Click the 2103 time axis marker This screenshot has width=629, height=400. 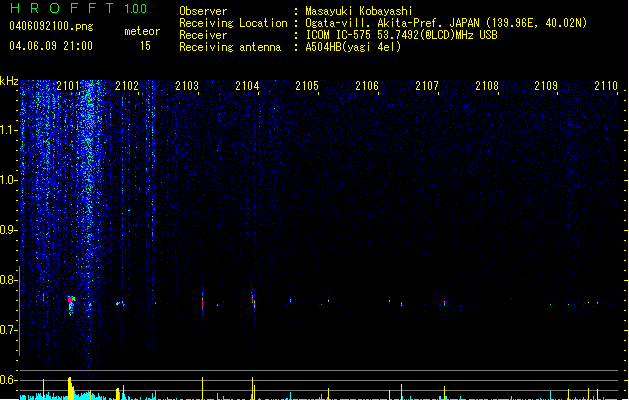187,86
